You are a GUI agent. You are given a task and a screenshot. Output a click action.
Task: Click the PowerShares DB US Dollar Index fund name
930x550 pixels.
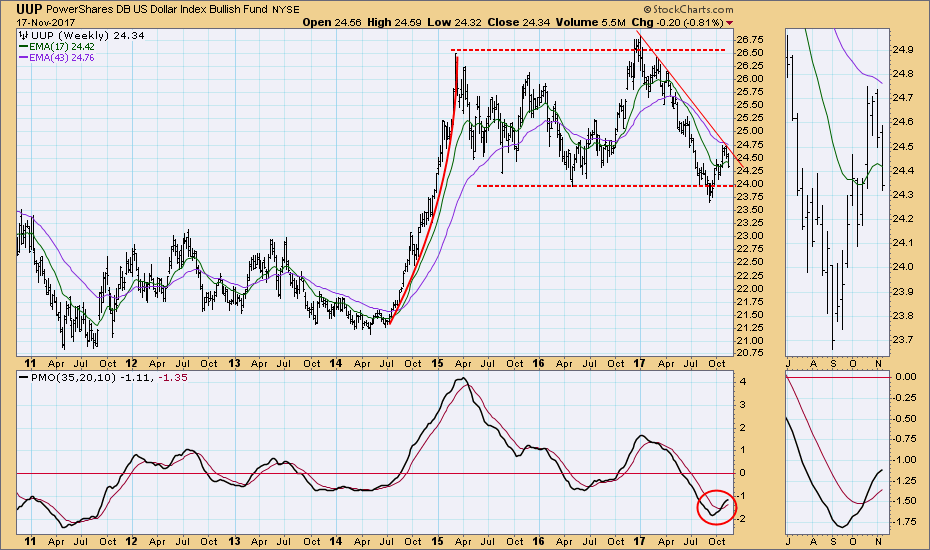point(157,9)
